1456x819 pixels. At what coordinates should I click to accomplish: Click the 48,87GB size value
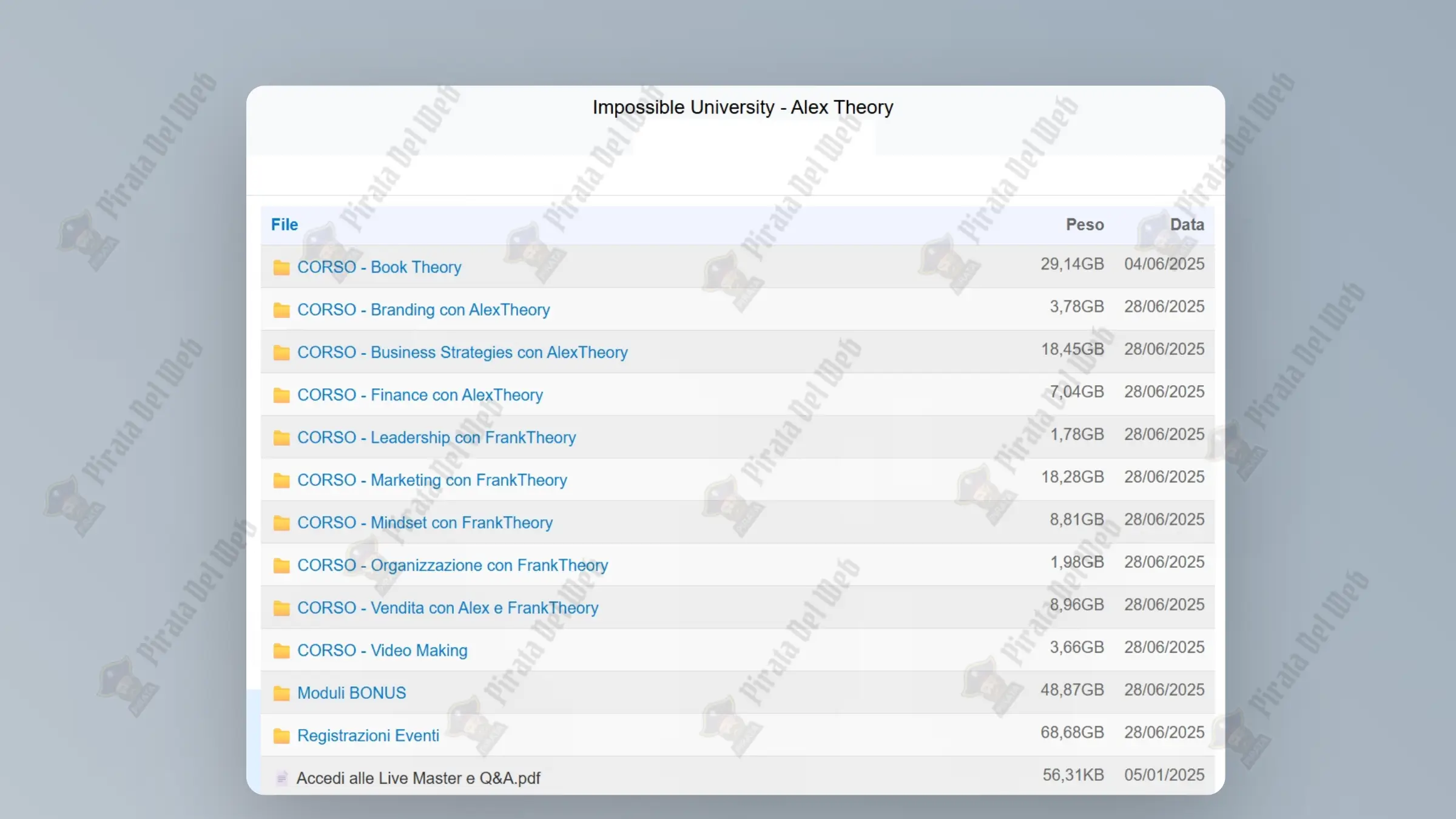1072,690
